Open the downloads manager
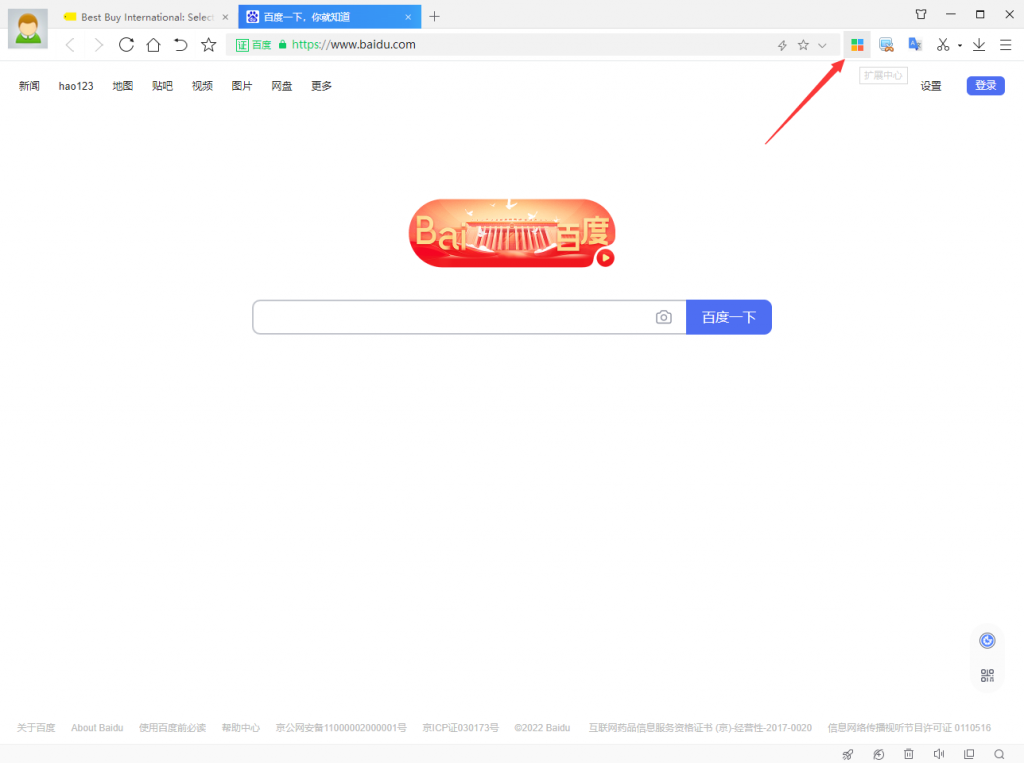 click(x=979, y=45)
